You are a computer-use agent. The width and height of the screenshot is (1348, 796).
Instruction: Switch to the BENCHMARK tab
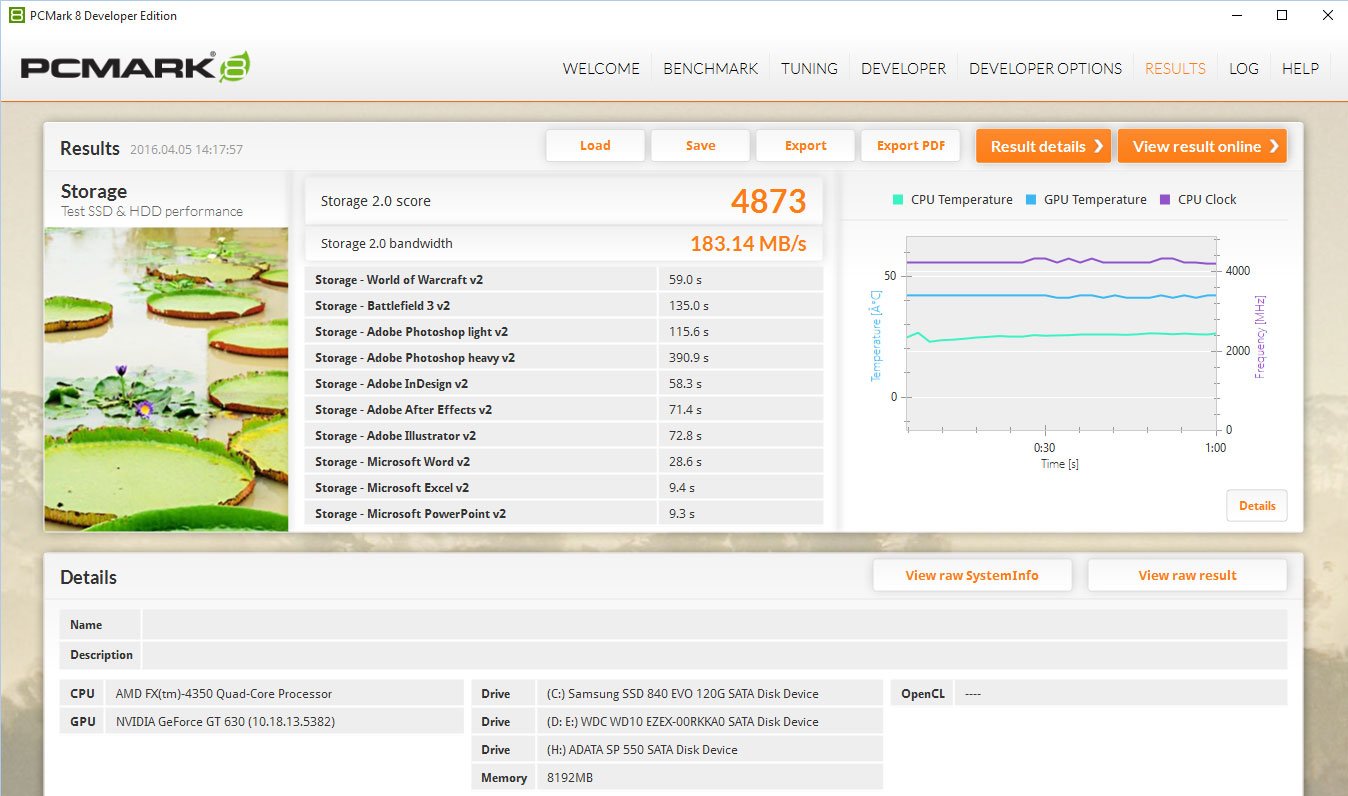tap(710, 68)
